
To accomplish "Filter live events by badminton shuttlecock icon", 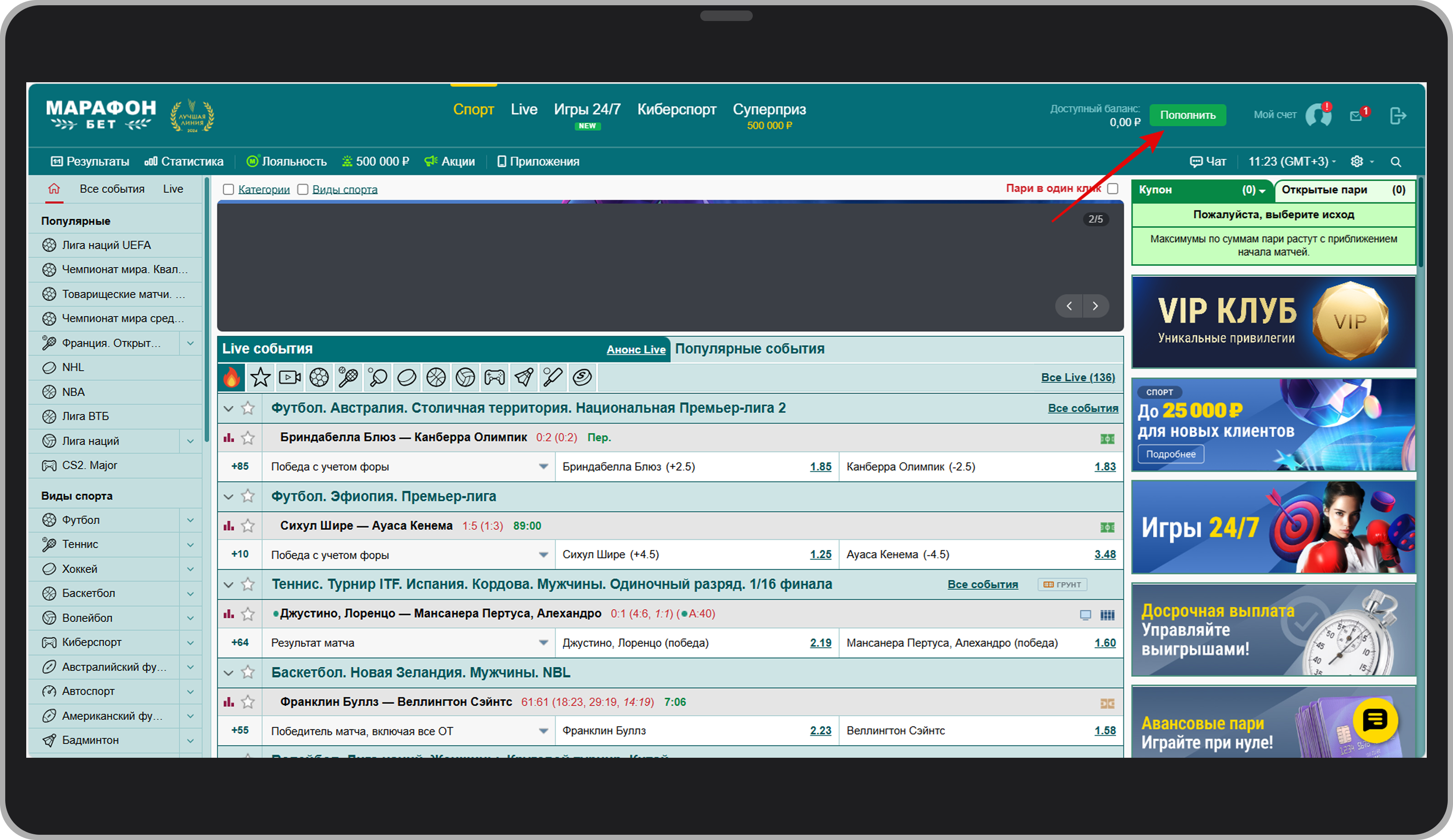I will tap(524, 378).
